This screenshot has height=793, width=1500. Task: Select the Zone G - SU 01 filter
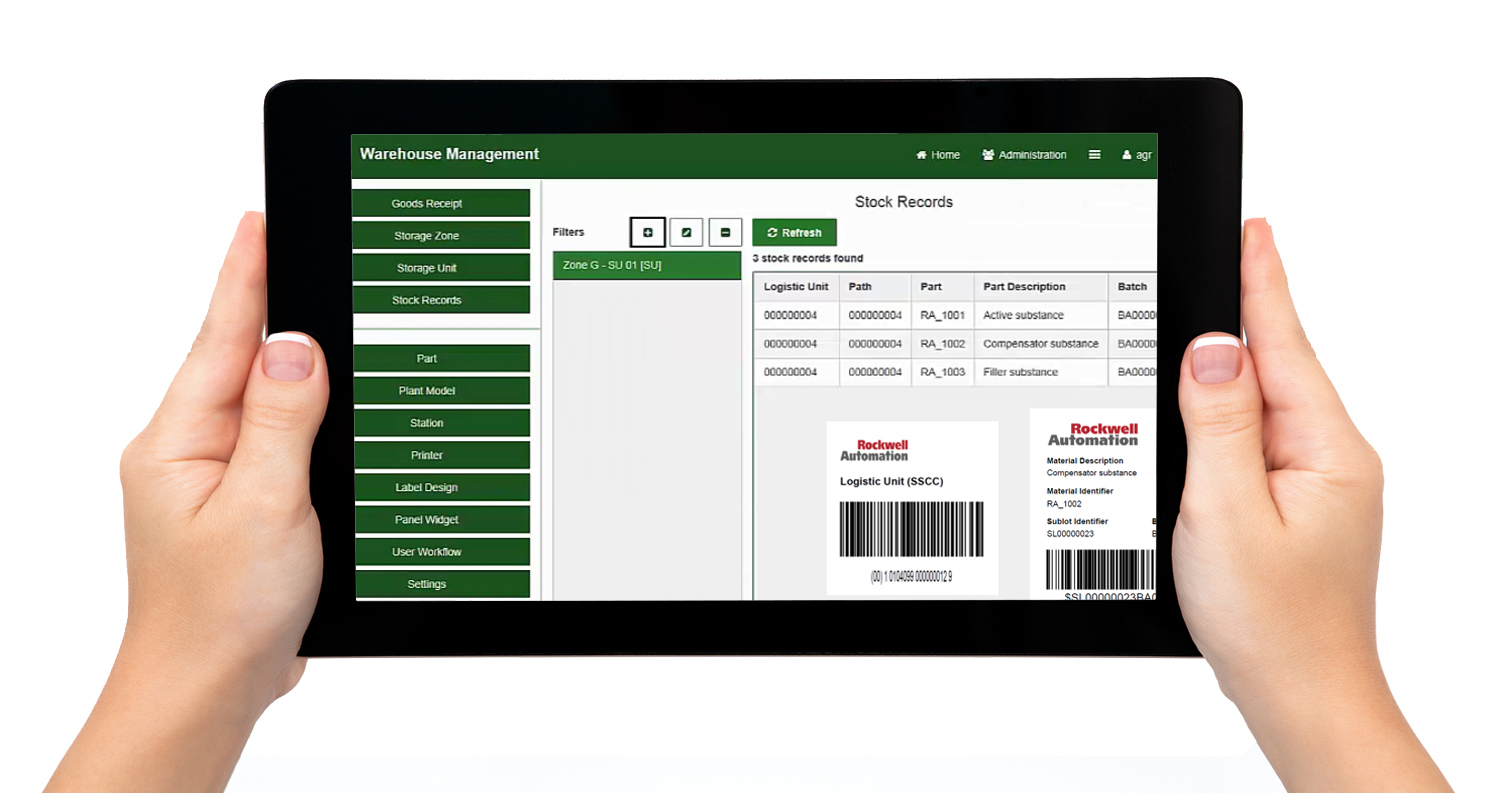click(x=646, y=265)
